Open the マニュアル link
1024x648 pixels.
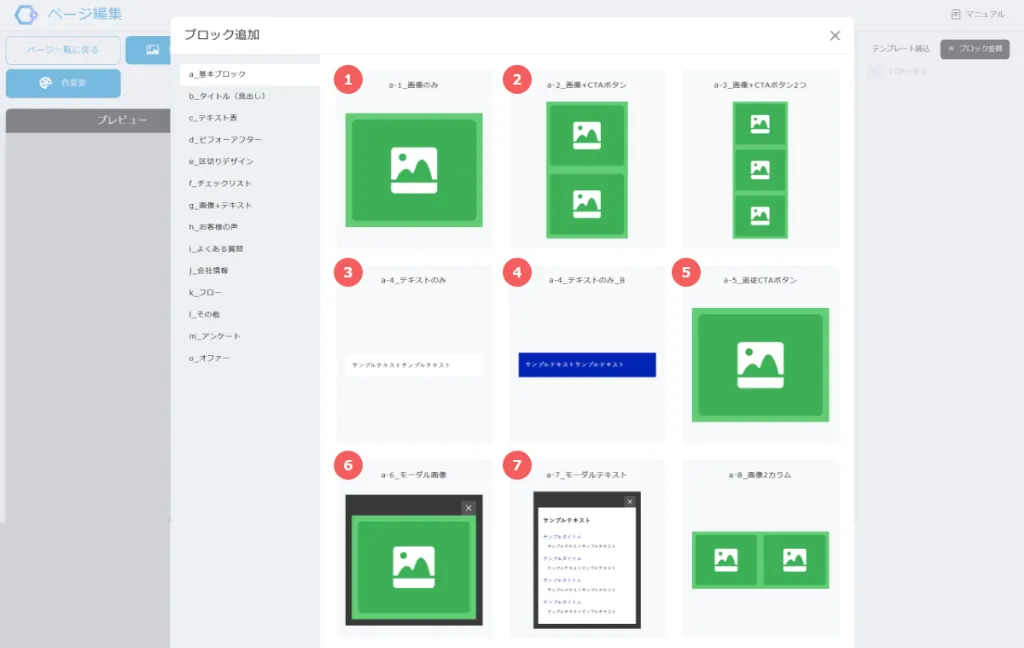point(978,14)
